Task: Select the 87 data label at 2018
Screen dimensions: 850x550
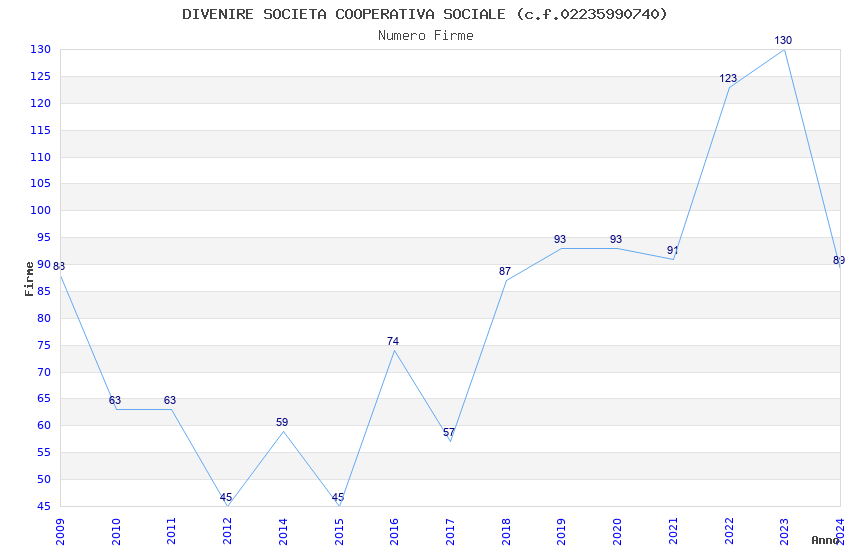Action: tap(505, 271)
